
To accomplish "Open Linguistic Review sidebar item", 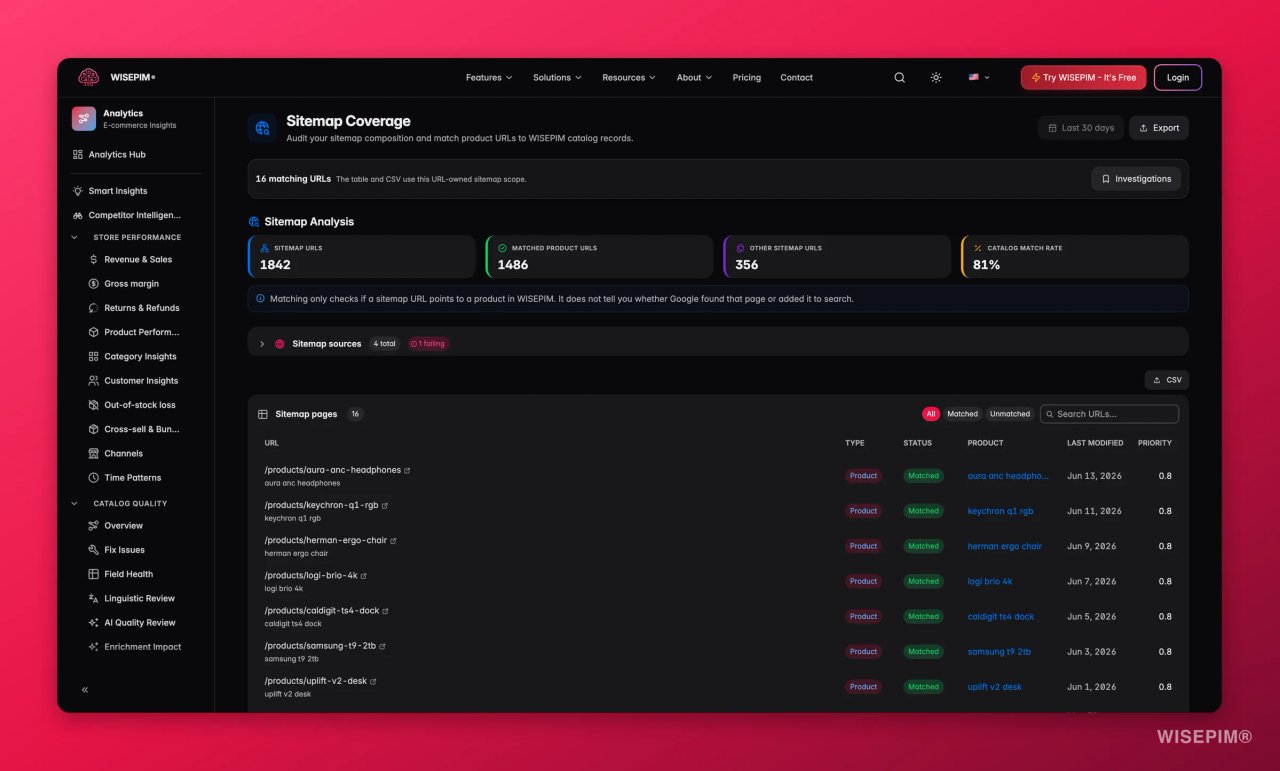I will (x=132, y=598).
